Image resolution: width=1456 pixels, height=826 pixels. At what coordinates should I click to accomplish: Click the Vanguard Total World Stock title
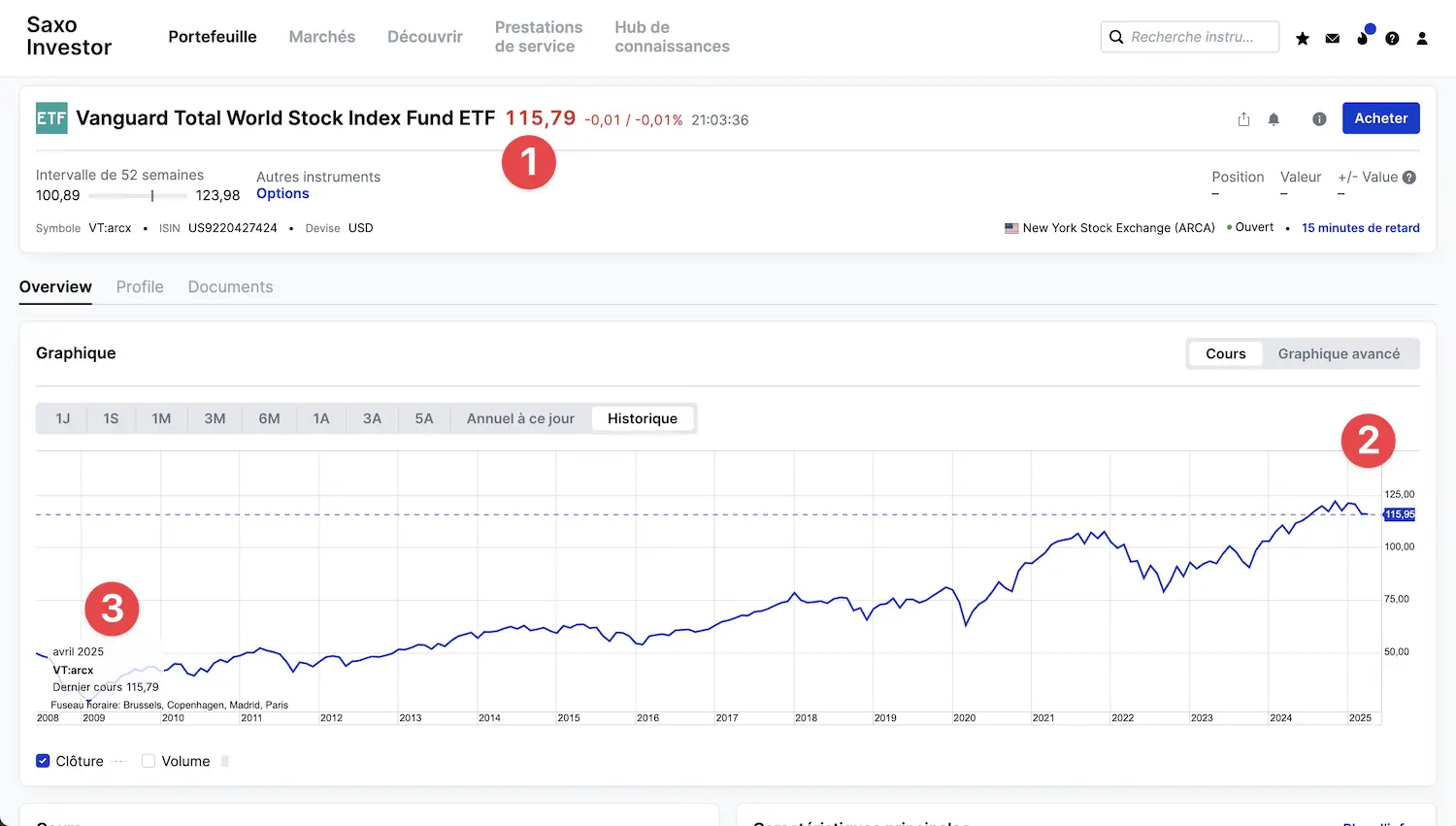[285, 118]
